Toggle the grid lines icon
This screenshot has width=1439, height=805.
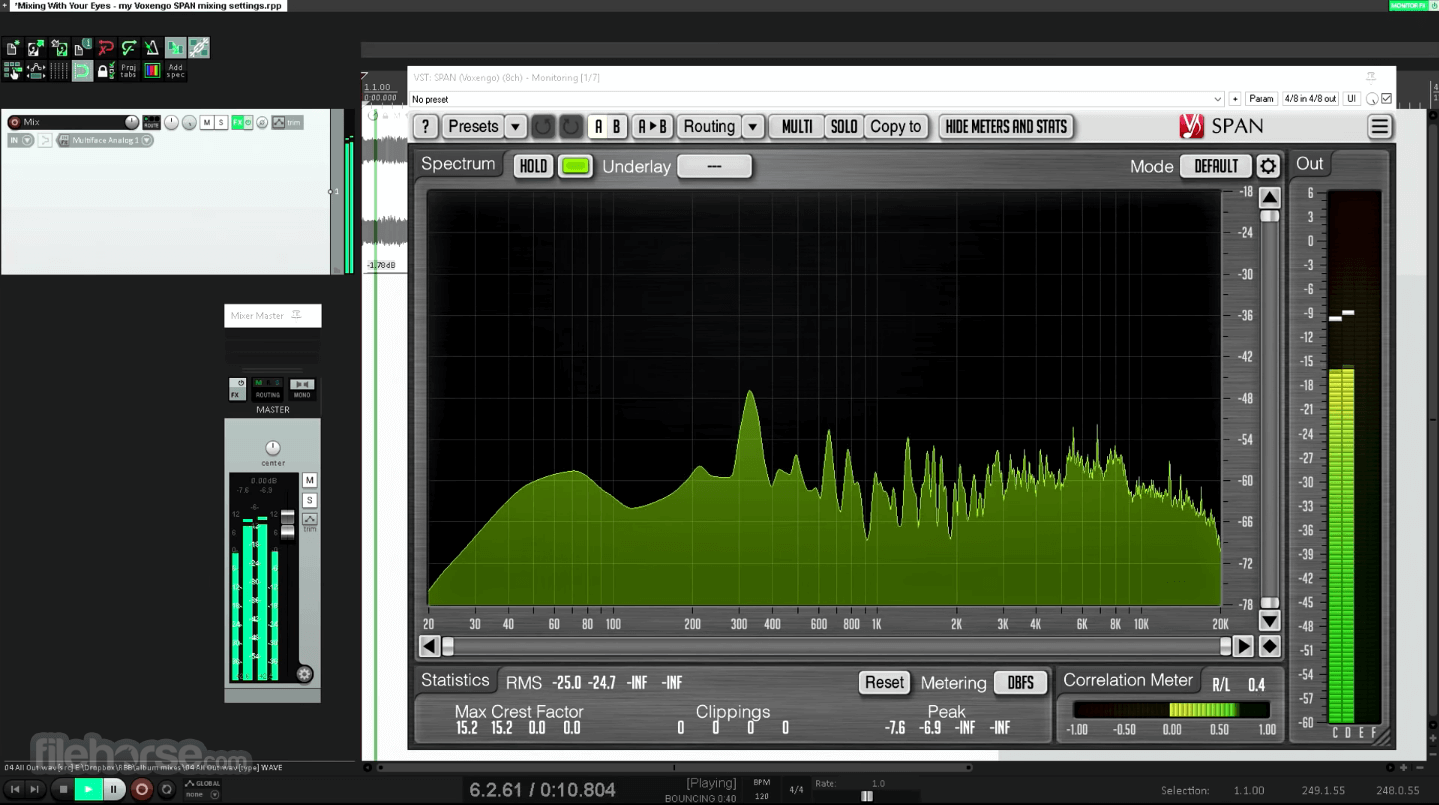pos(59,70)
